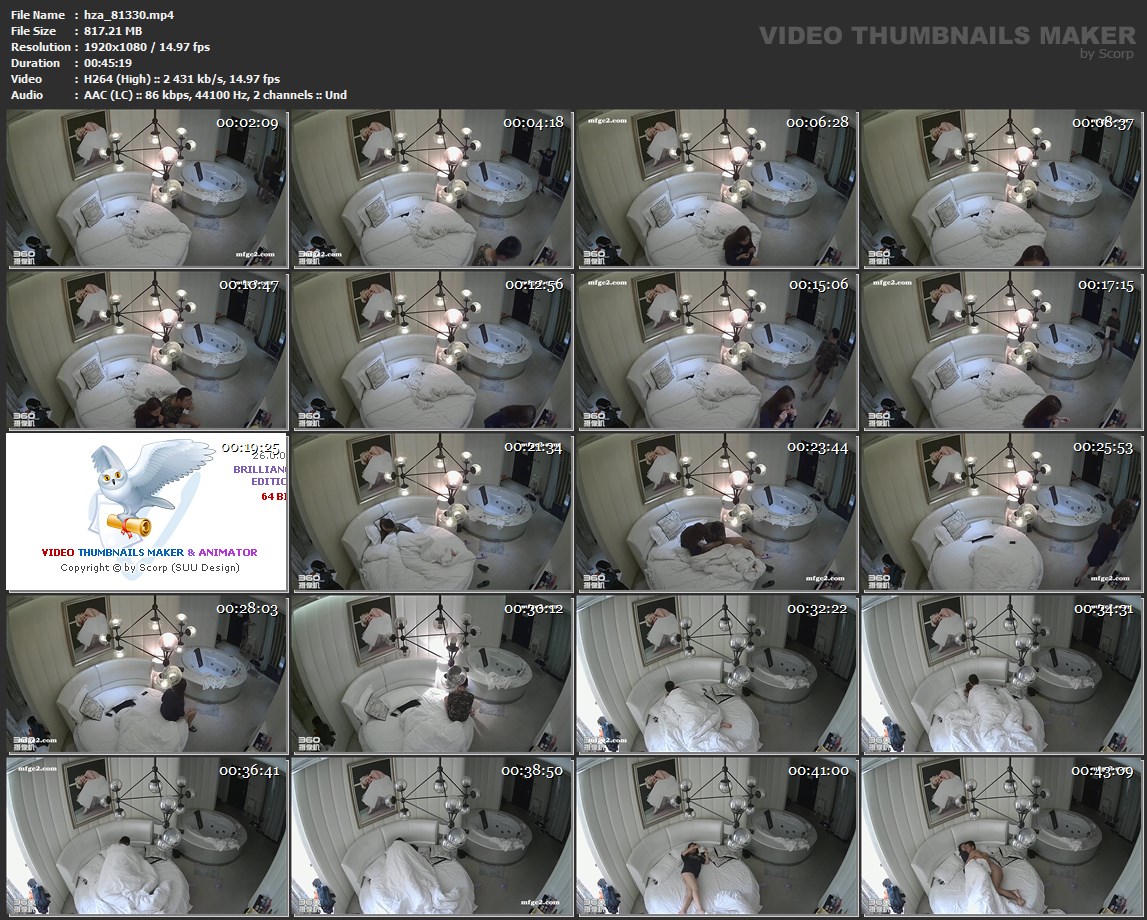Click the VIDEO THUMBNAILS MAKER watermark title

pyautogui.click(x=947, y=36)
